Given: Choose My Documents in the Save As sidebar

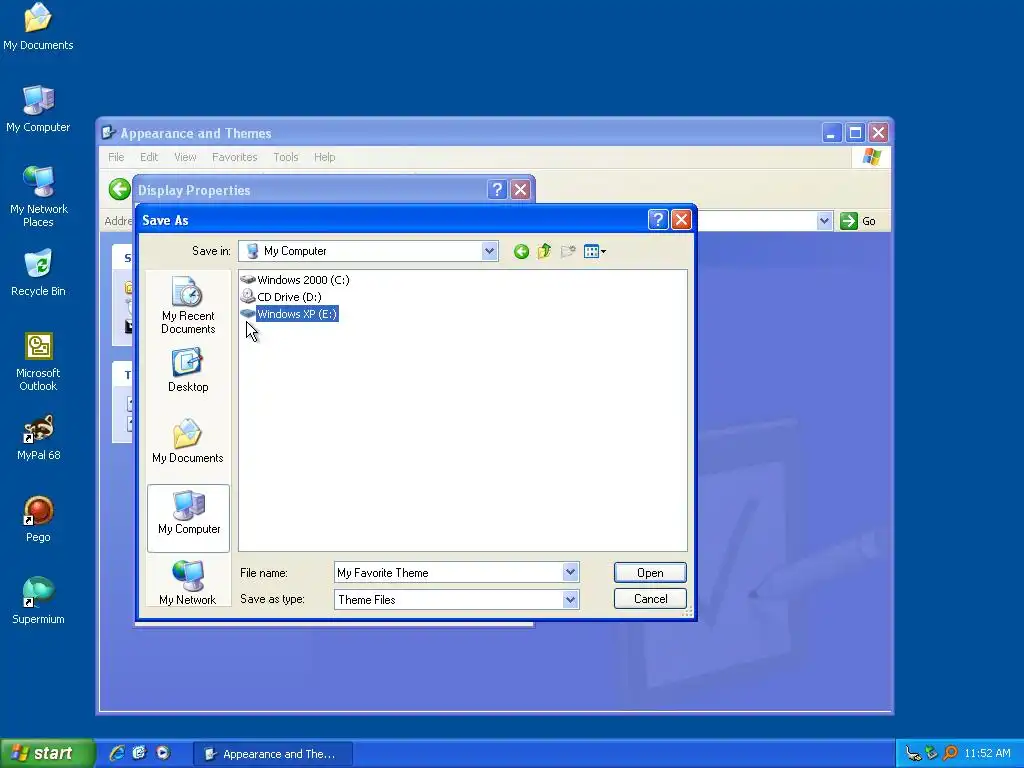Looking at the screenshot, I should tap(188, 441).
